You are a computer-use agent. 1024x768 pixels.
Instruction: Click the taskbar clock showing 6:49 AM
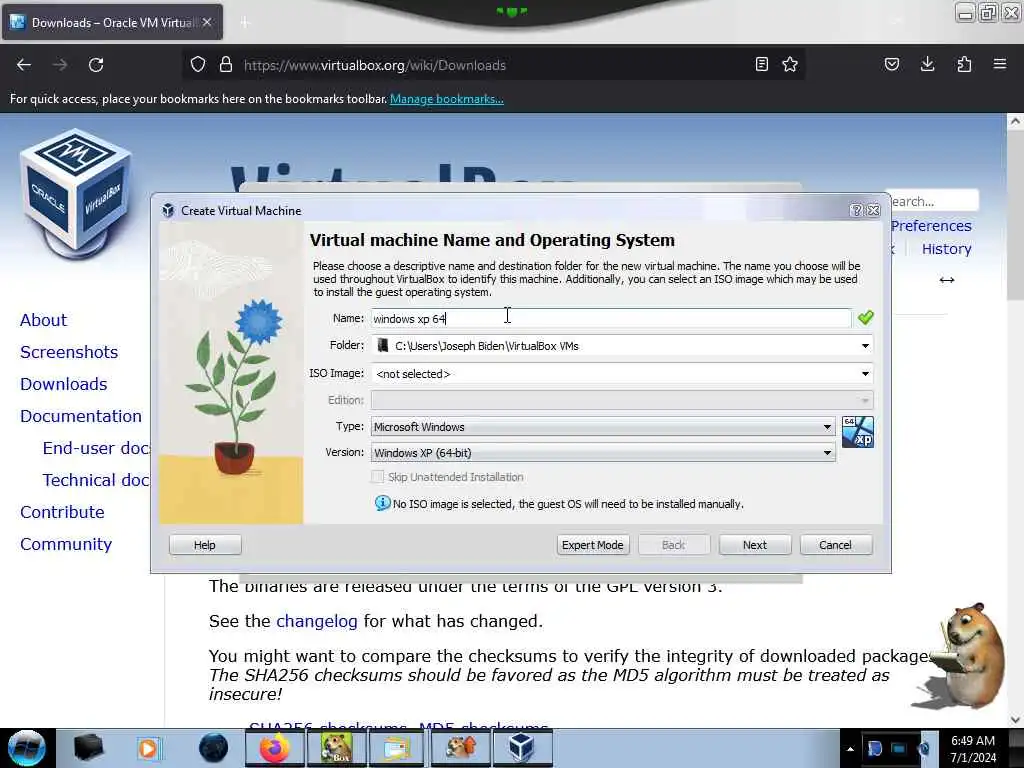[x=973, y=749]
